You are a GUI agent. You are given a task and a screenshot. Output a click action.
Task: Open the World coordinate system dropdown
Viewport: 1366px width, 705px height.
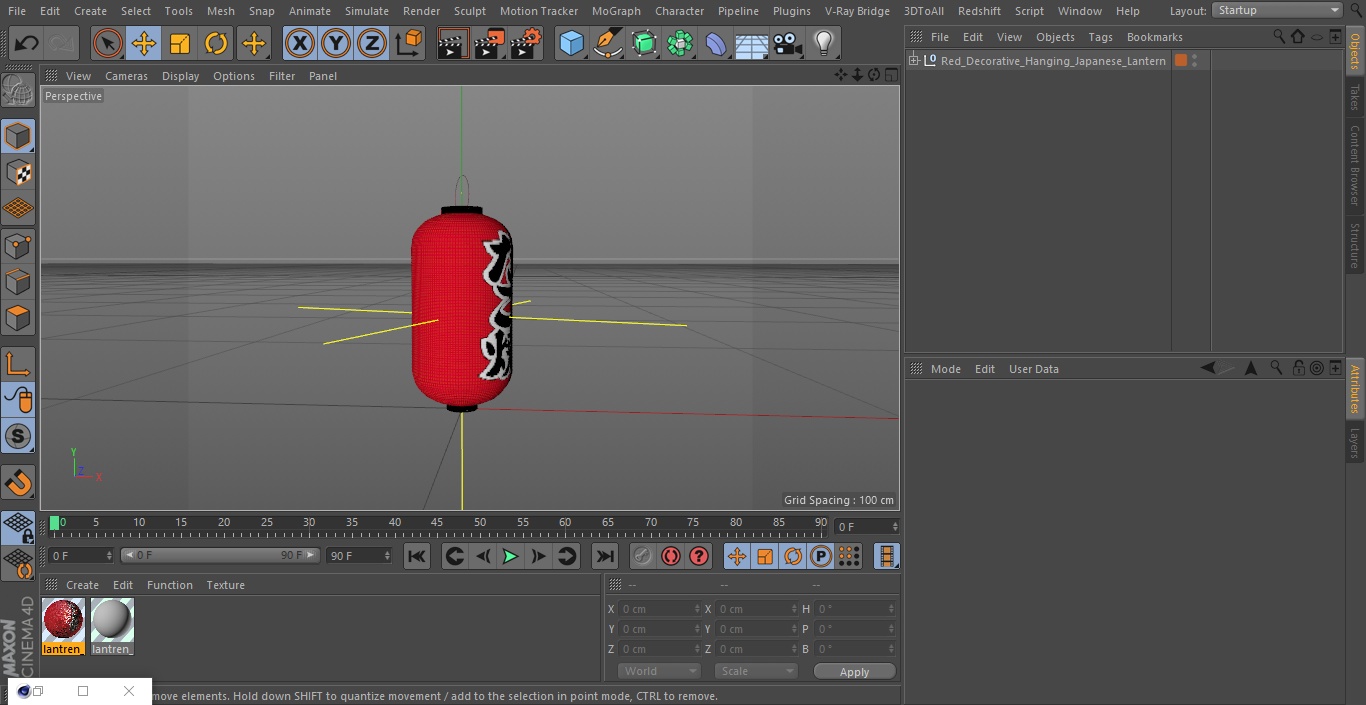pos(658,672)
